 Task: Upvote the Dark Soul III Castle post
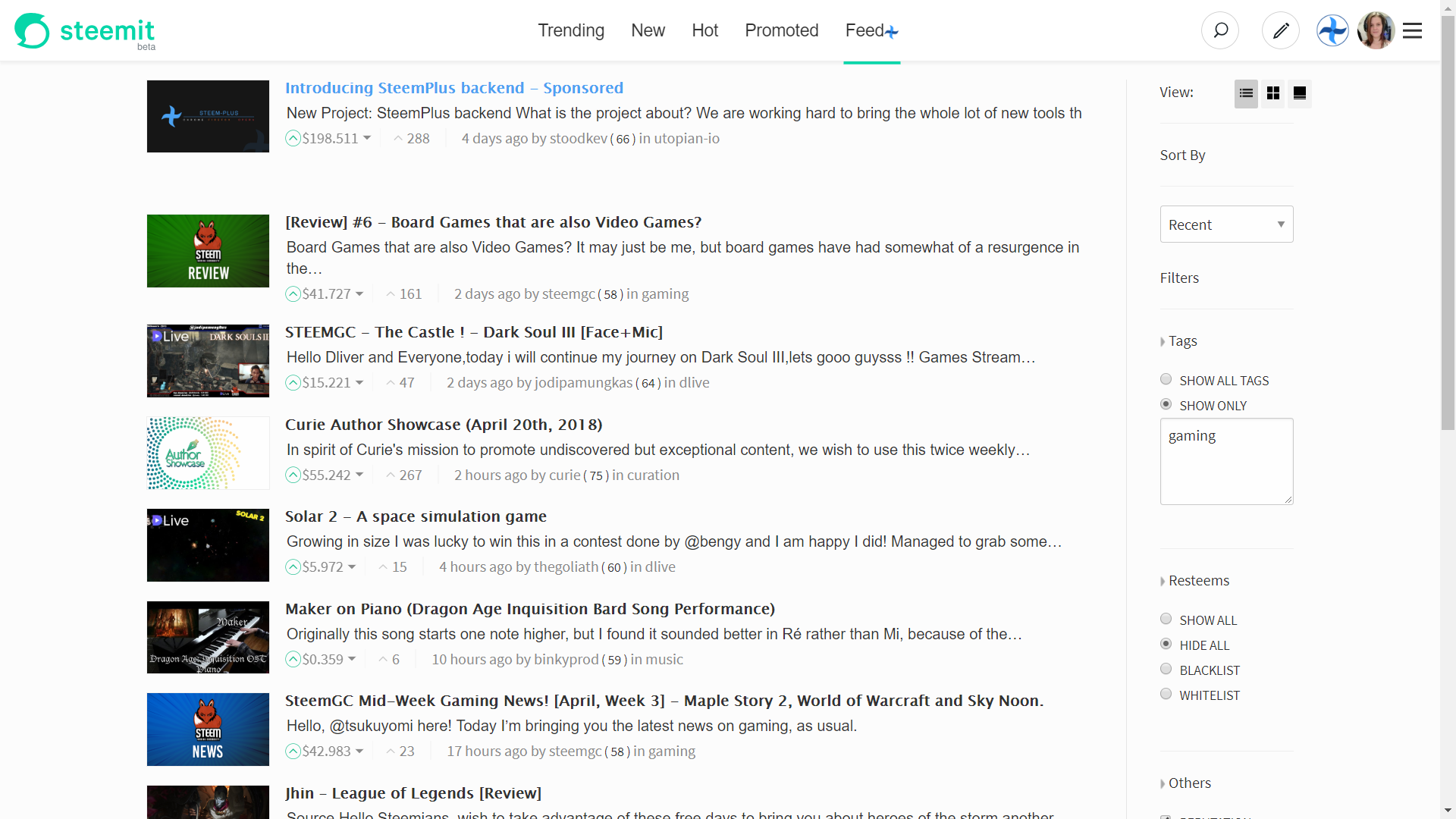(293, 382)
